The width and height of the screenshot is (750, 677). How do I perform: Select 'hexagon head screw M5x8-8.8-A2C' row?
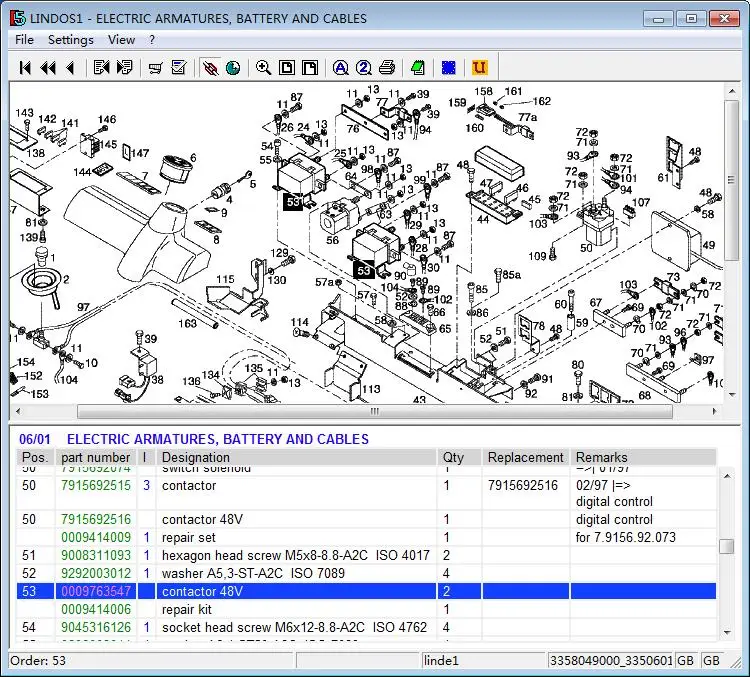point(366,555)
